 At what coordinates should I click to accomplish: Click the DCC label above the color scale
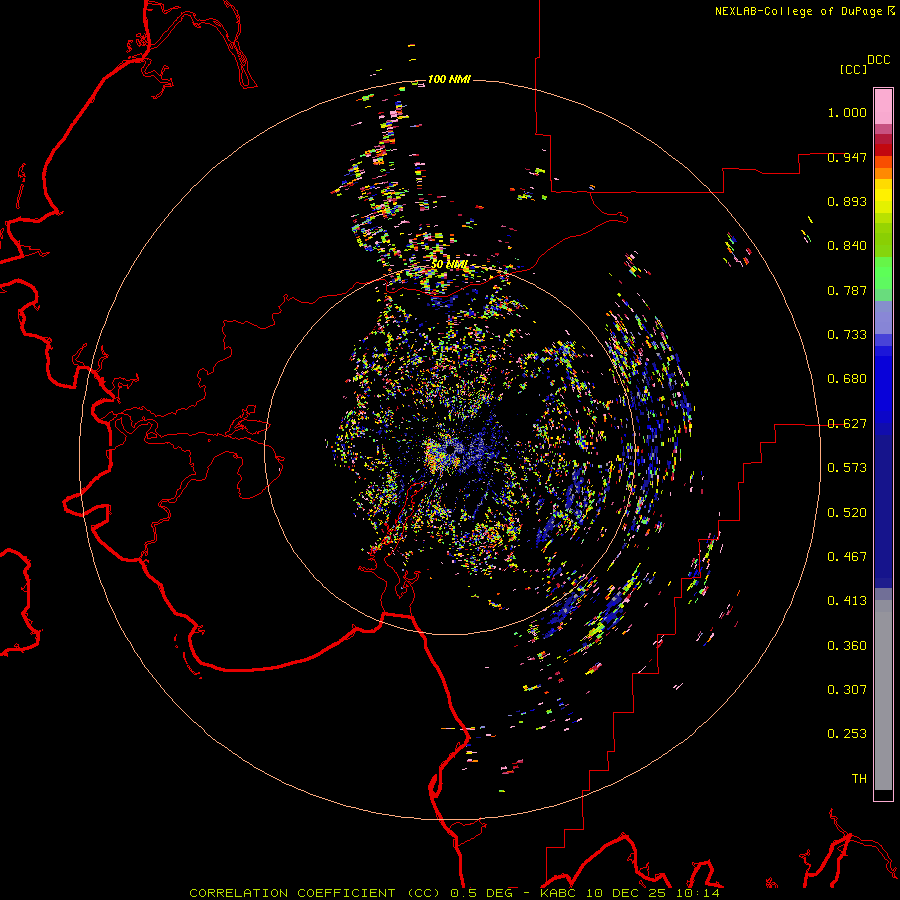tap(878, 60)
